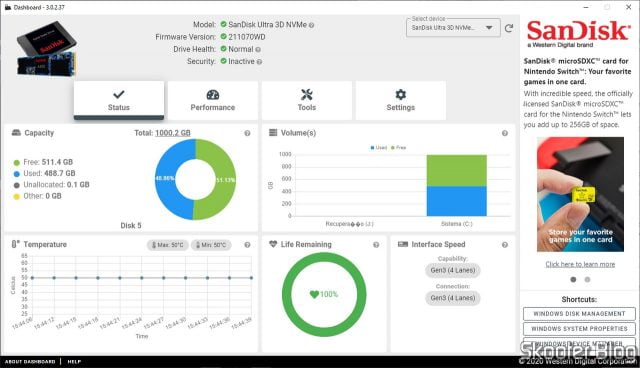
Task: Click the refresh device icon
Action: click(x=509, y=28)
